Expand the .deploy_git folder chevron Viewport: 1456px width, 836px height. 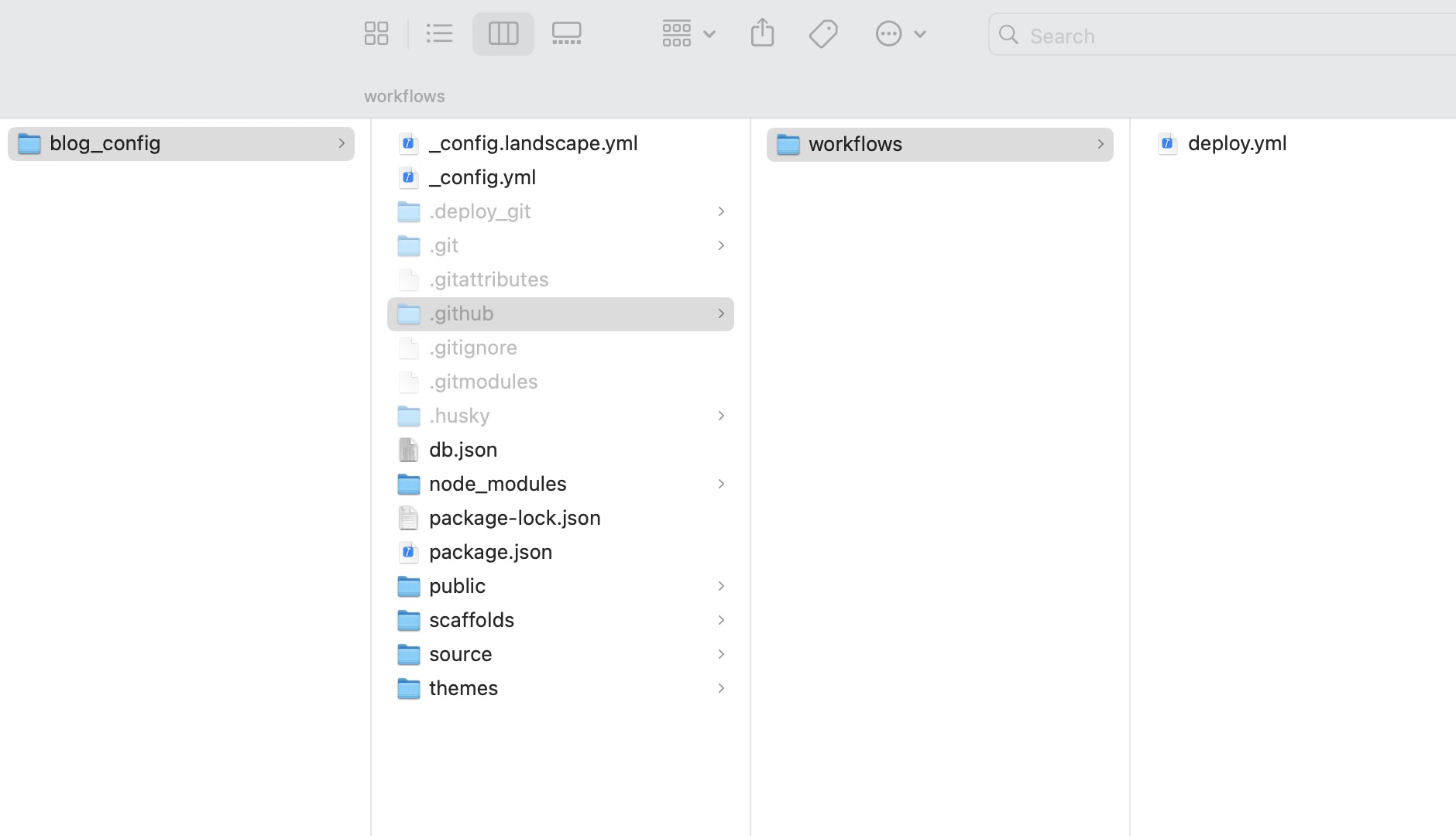pyautogui.click(x=721, y=211)
